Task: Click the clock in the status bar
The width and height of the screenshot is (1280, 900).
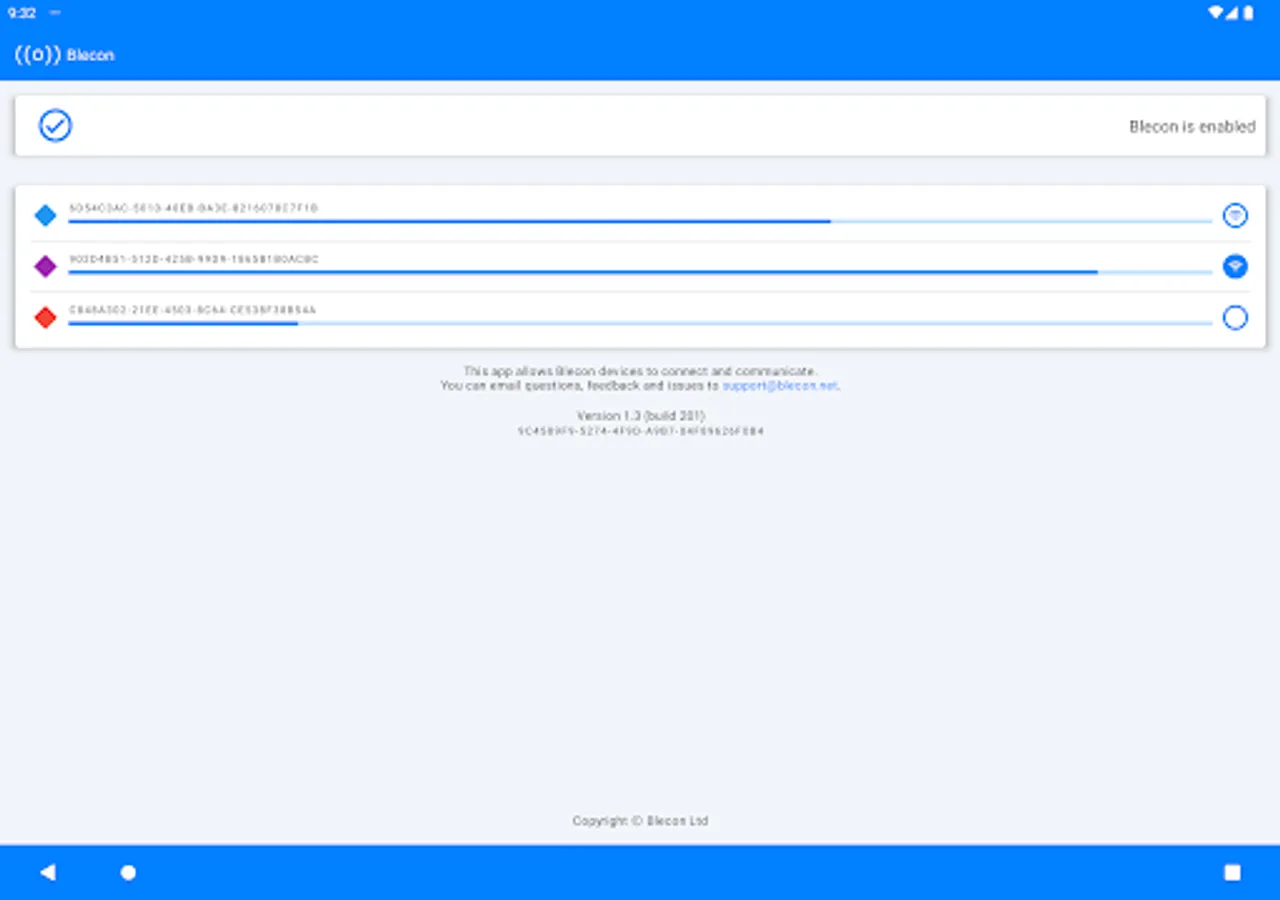Action: pos(22,13)
